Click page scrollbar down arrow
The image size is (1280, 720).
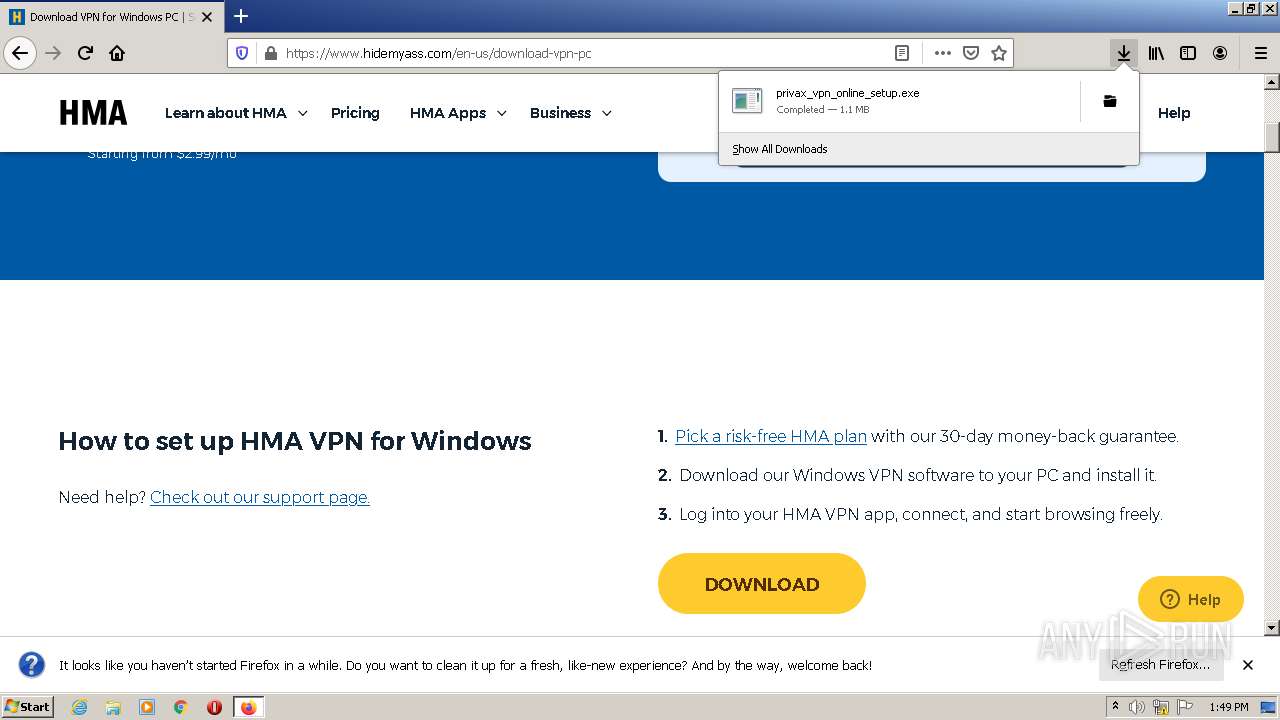click(1272, 628)
